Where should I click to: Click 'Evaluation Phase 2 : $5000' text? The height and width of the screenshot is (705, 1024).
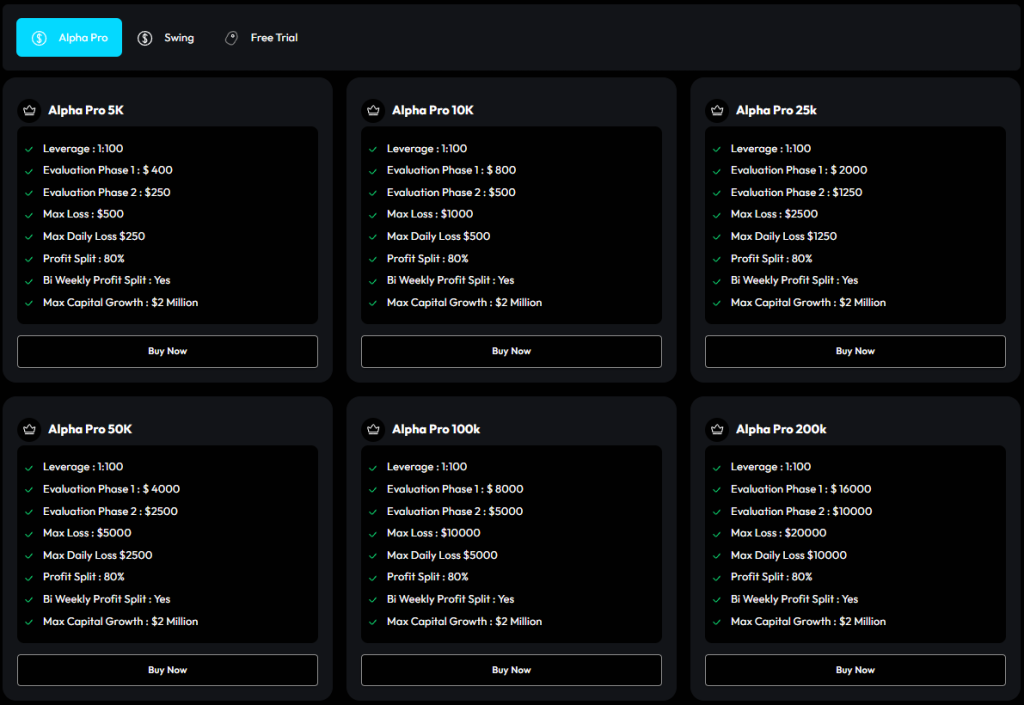pos(455,511)
